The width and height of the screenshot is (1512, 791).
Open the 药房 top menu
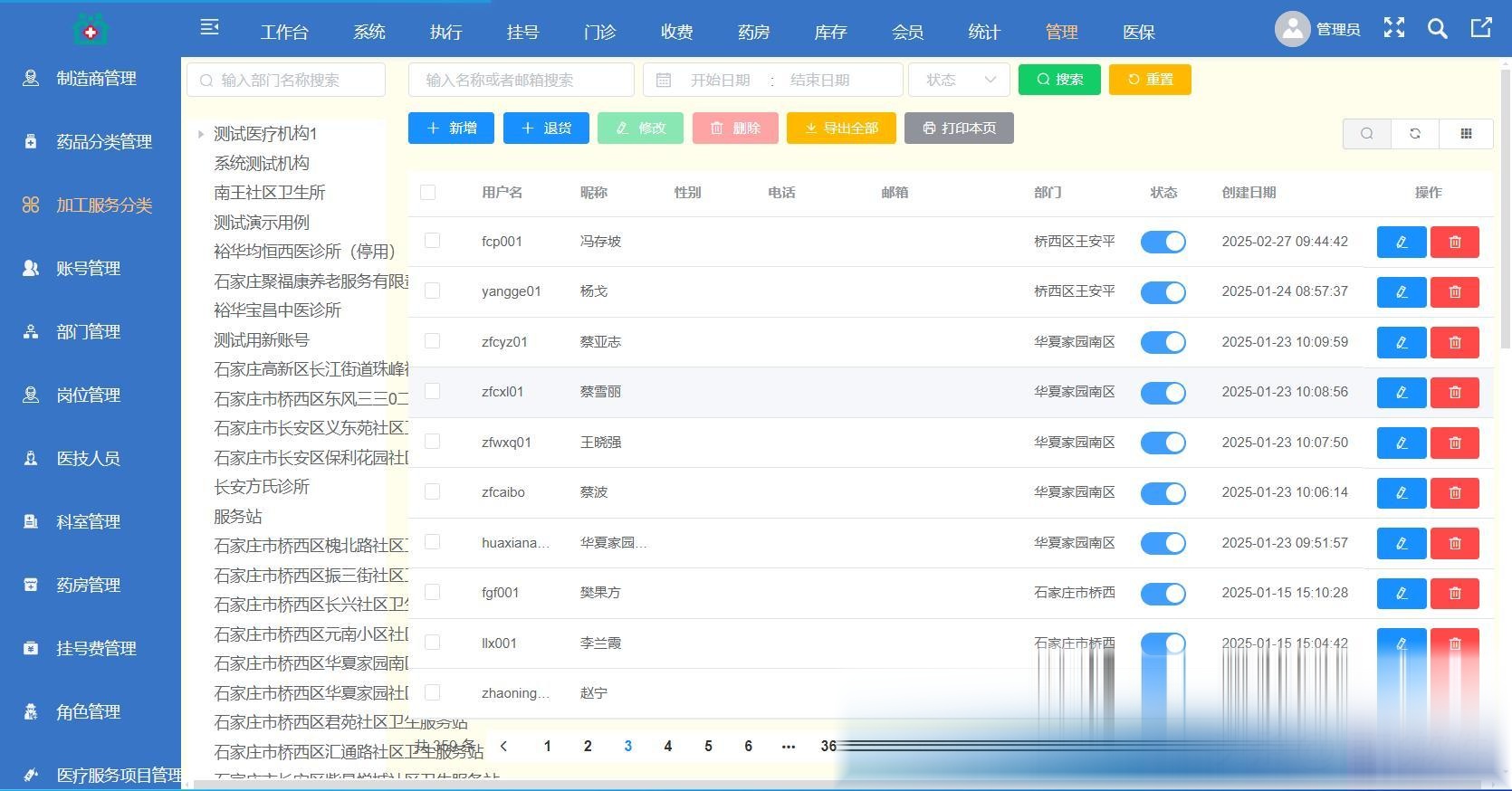tap(753, 33)
